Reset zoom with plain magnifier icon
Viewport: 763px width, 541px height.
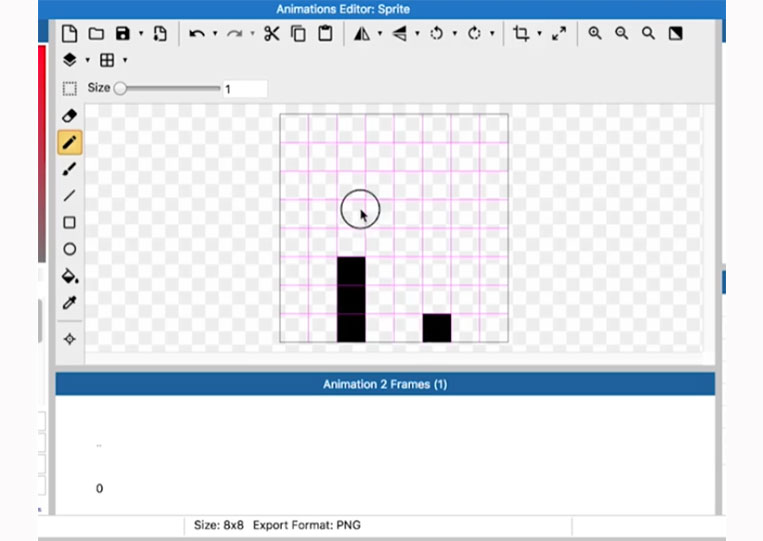(x=648, y=34)
